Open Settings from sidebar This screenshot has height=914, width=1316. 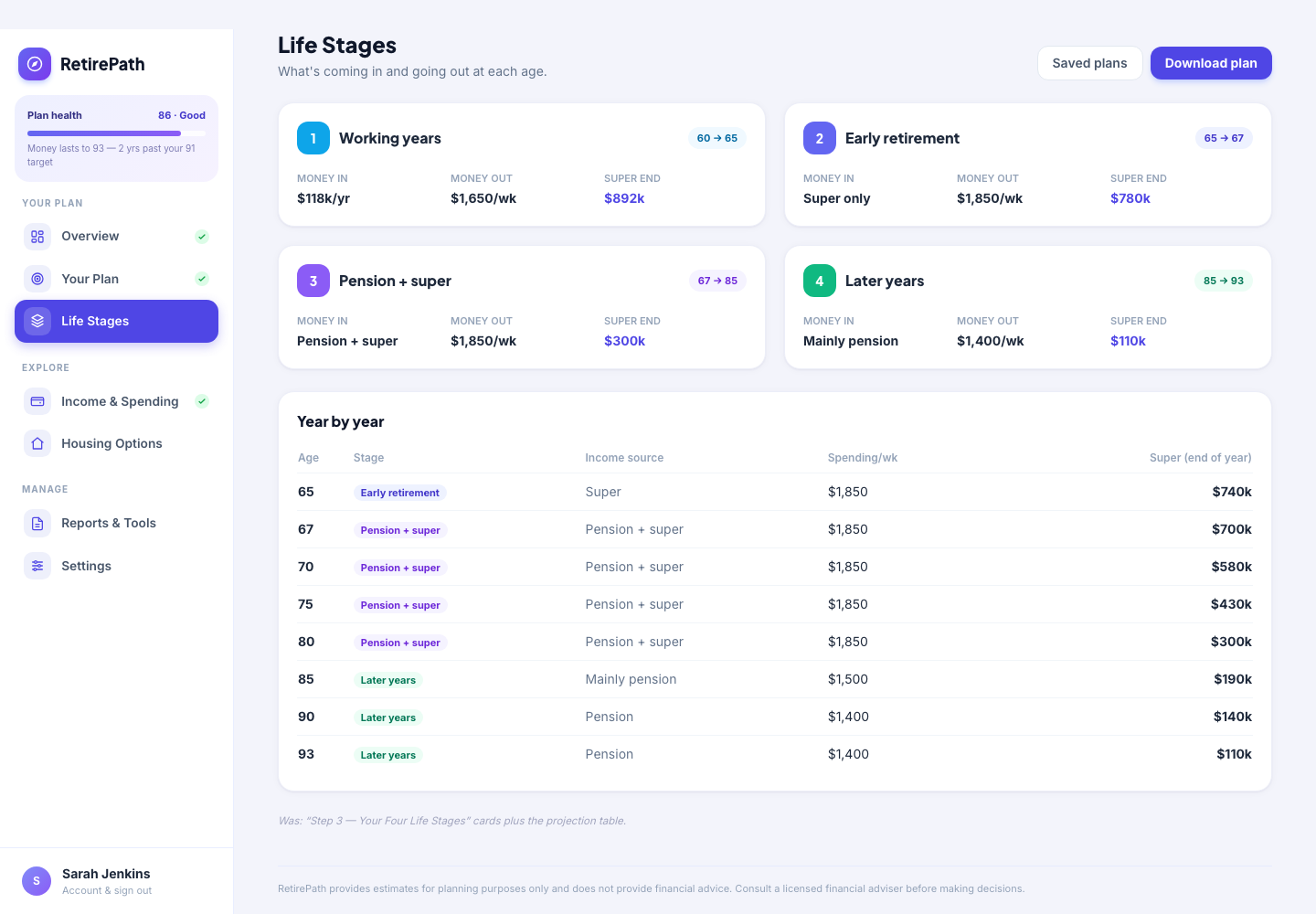[x=116, y=566]
